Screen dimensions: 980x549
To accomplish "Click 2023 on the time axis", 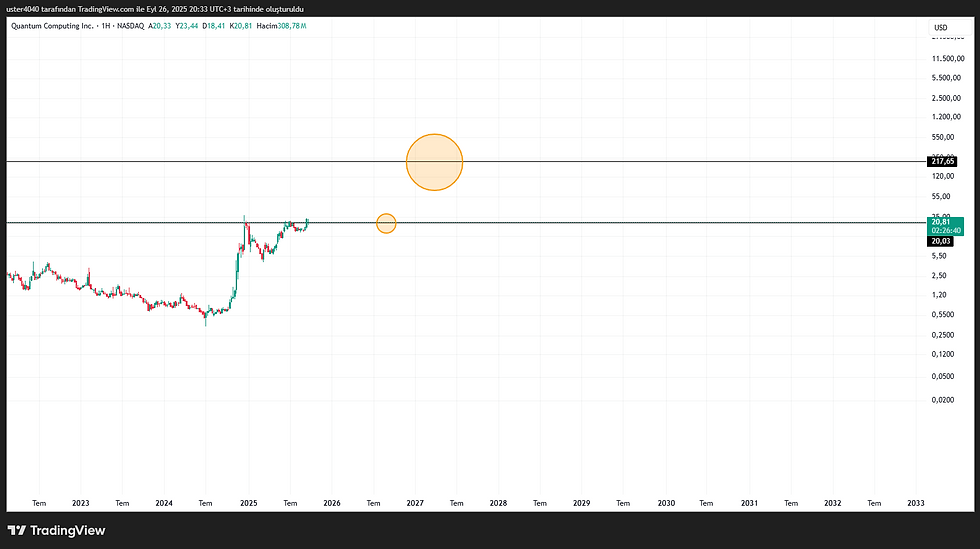I will [x=81, y=503].
